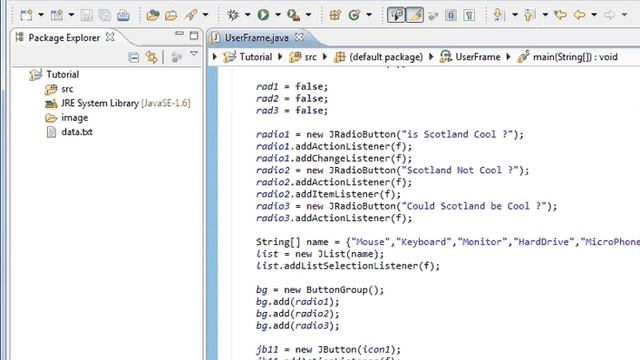This screenshot has width=640, height=360.
Task: Minimize the Package Explorer panel
Action: click(x=179, y=34)
